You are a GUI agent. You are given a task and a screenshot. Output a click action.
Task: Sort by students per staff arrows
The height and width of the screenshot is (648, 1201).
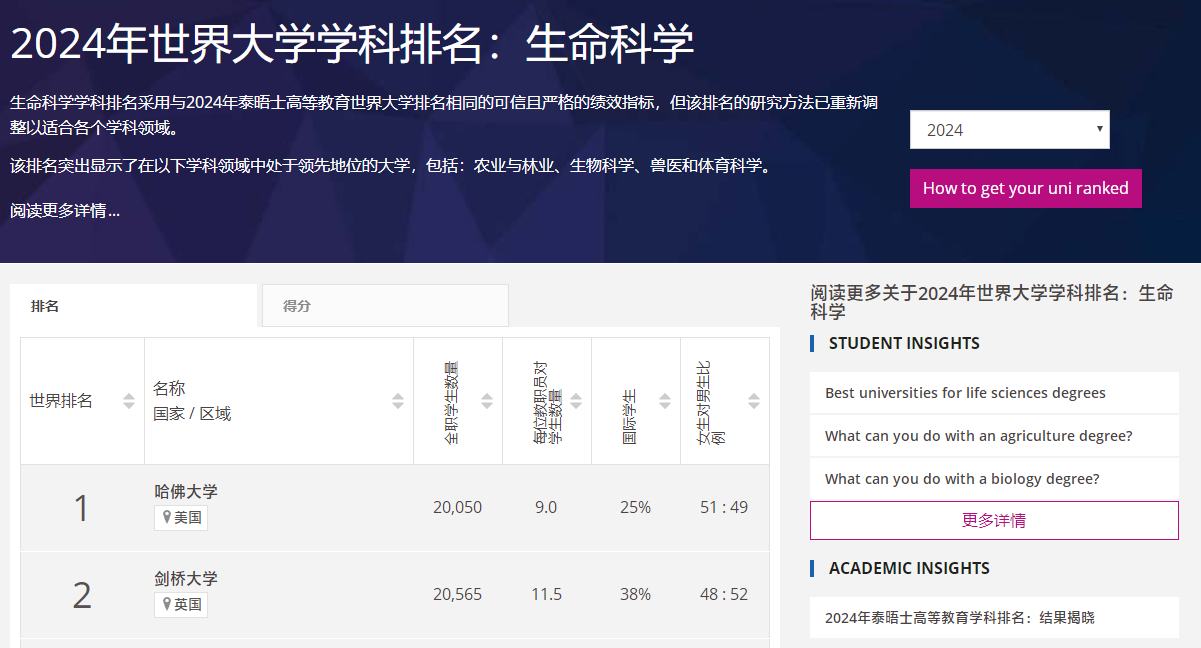pos(576,401)
